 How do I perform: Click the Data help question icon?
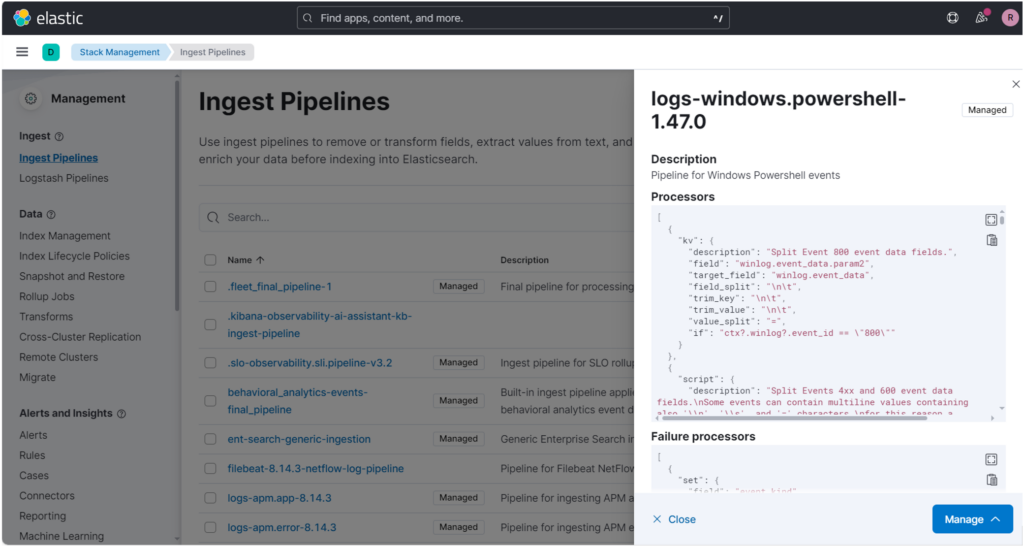coord(51,214)
